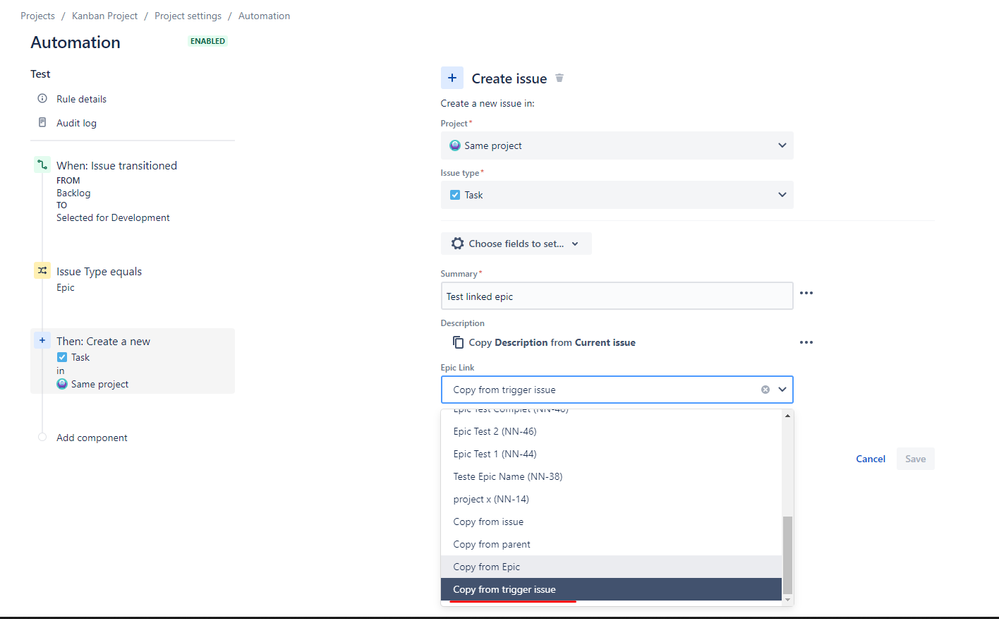Open the three-dot menu beside the Description field
This screenshot has height=619, width=999.
click(x=806, y=342)
